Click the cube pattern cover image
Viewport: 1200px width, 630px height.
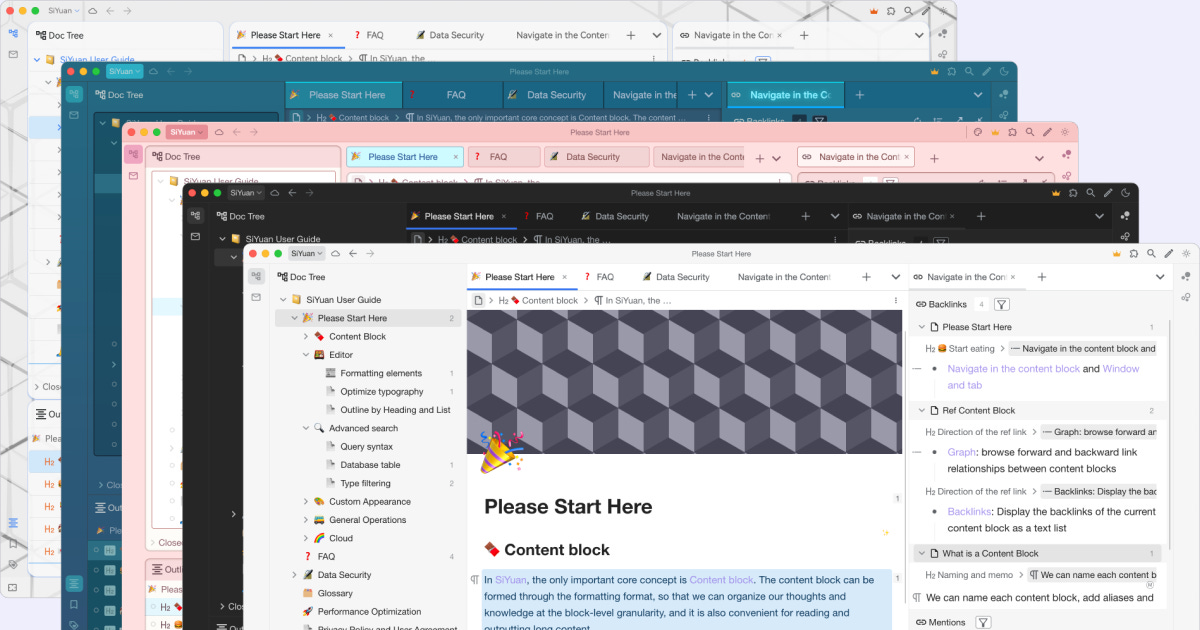pos(684,382)
